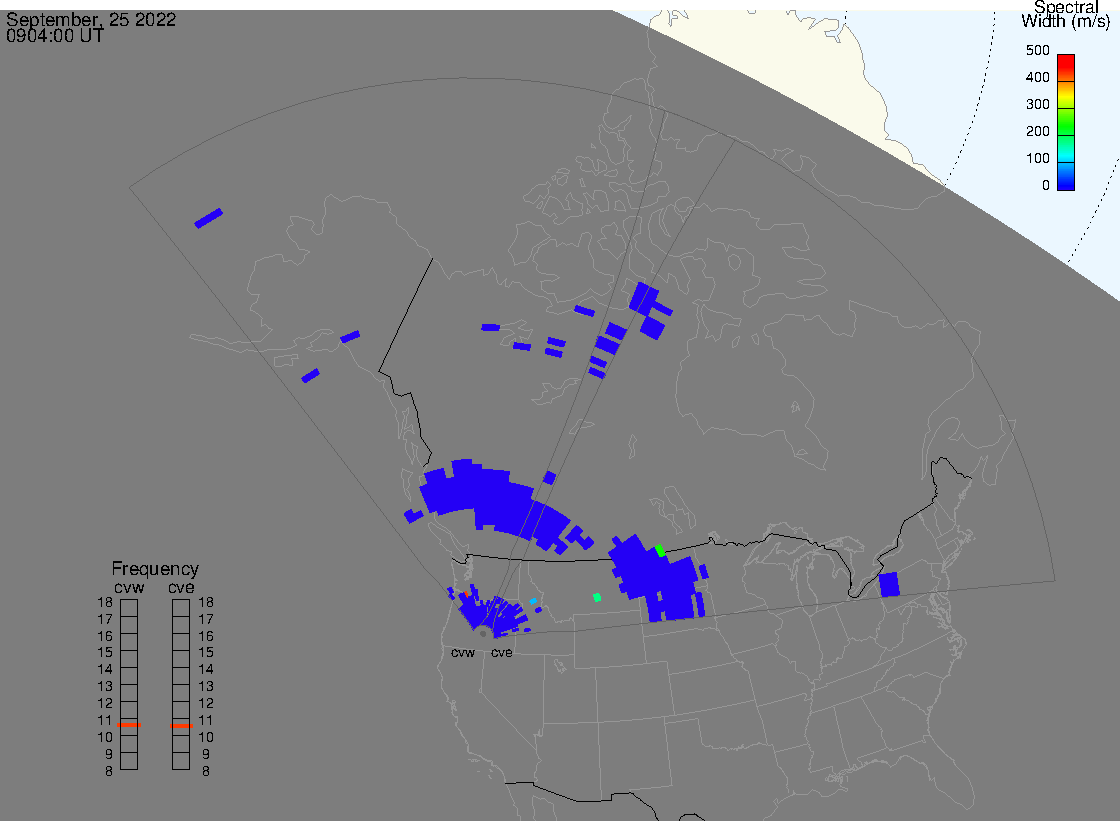The width and height of the screenshot is (1120, 821).
Task: Select the 200 label on the color scale
Action: point(1038,131)
